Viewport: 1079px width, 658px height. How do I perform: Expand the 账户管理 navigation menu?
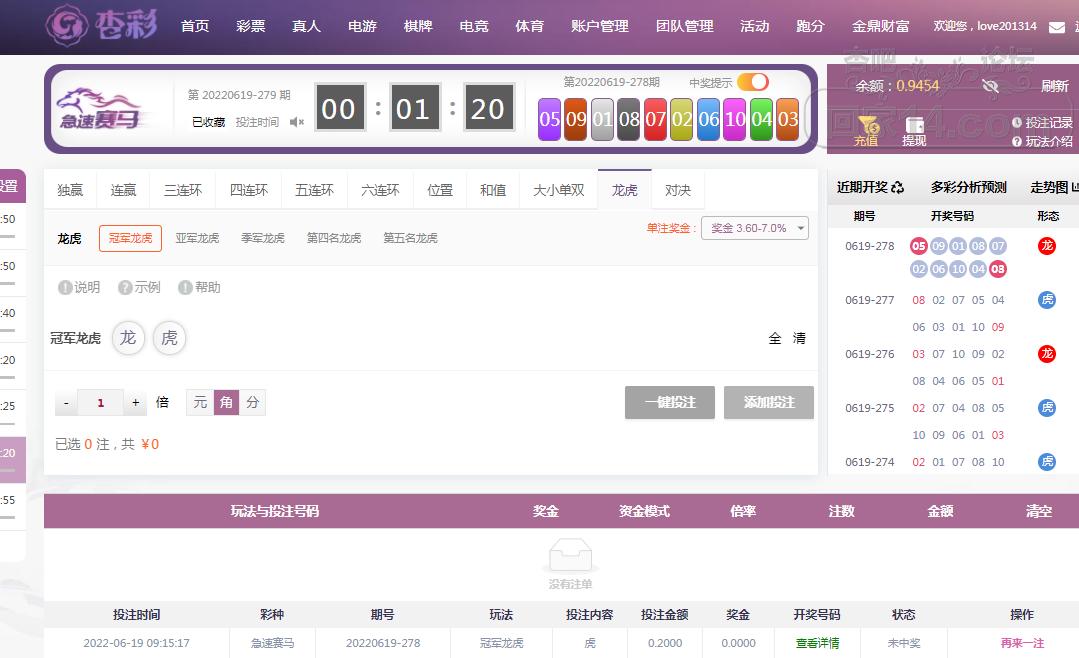[x=599, y=27]
